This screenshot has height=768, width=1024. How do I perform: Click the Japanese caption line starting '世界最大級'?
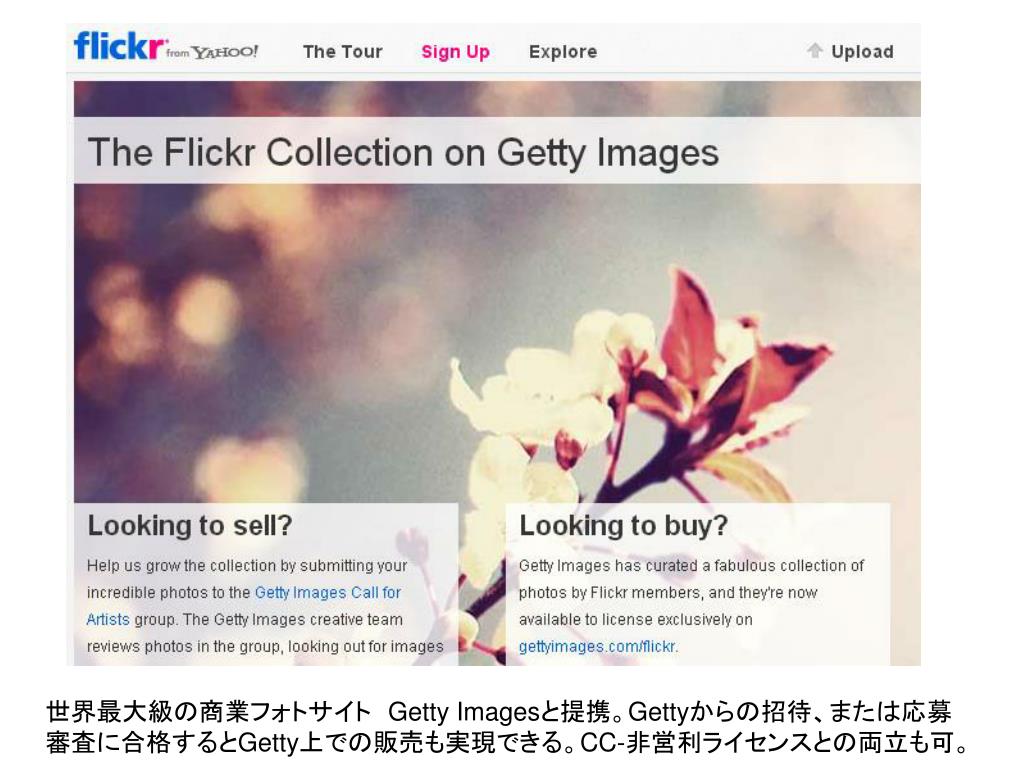[499, 712]
